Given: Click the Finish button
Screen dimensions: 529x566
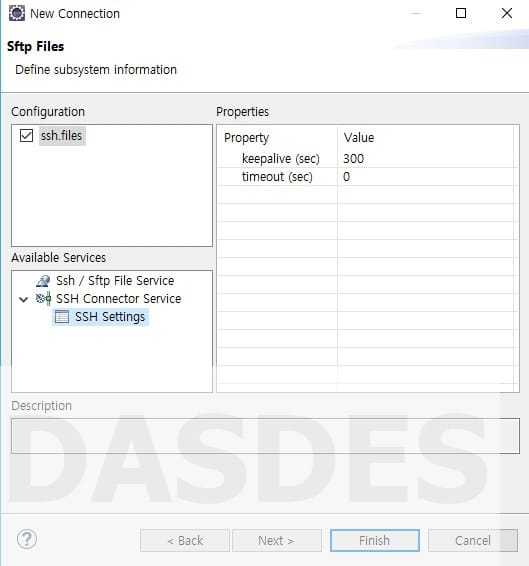Looking at the screenshot, I should 375,540.
